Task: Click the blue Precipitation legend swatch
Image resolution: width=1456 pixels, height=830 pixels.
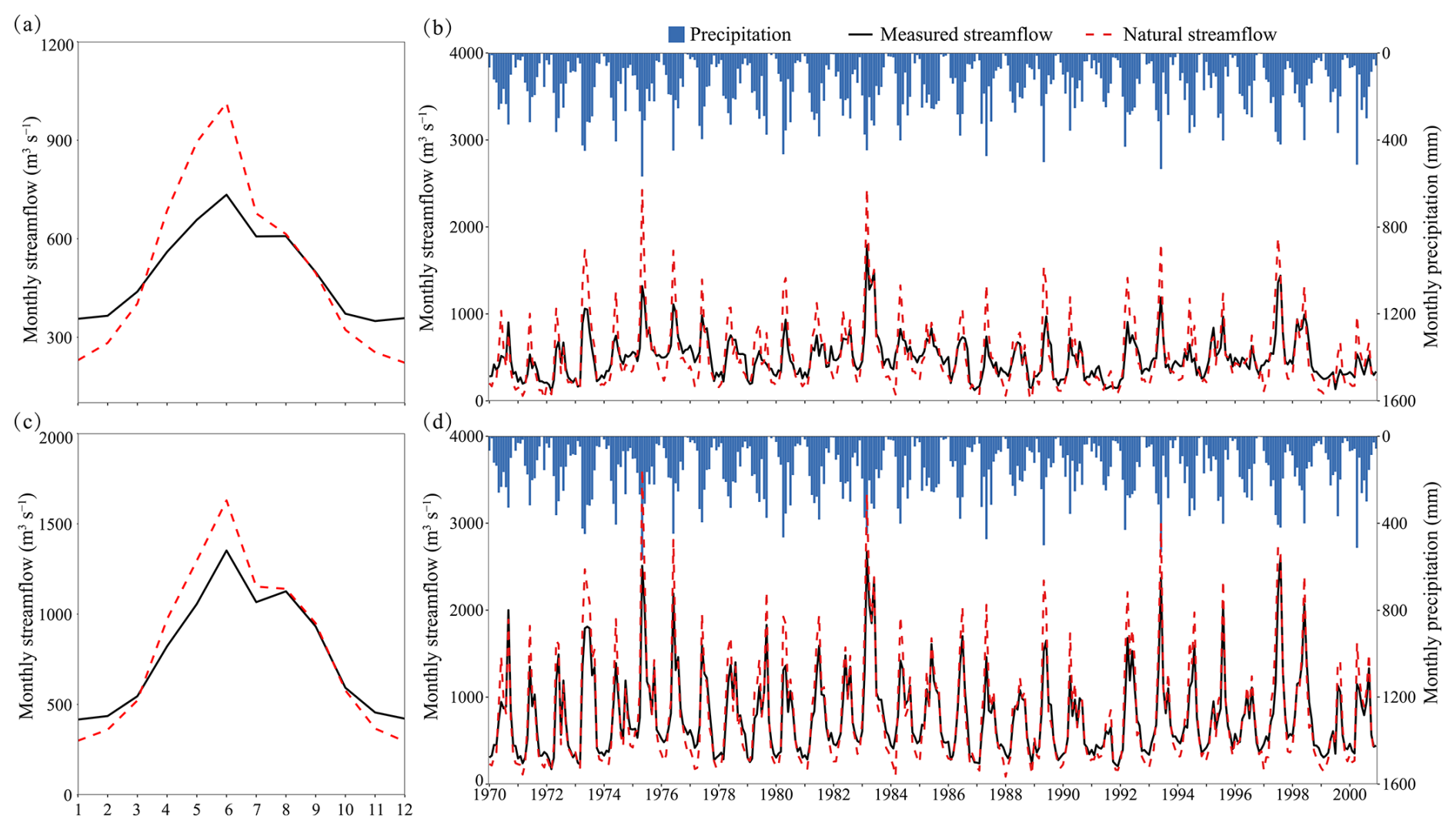Action: (676, 35)
